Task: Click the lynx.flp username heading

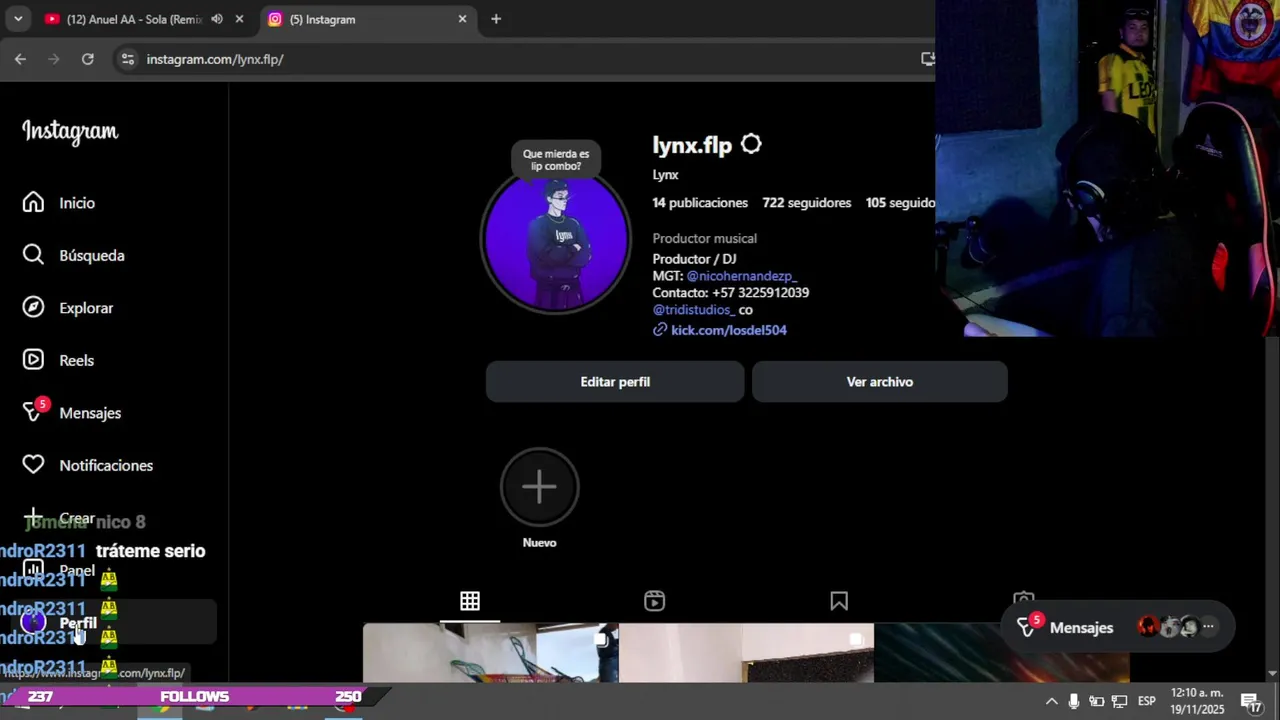Action: click(692, 146)
